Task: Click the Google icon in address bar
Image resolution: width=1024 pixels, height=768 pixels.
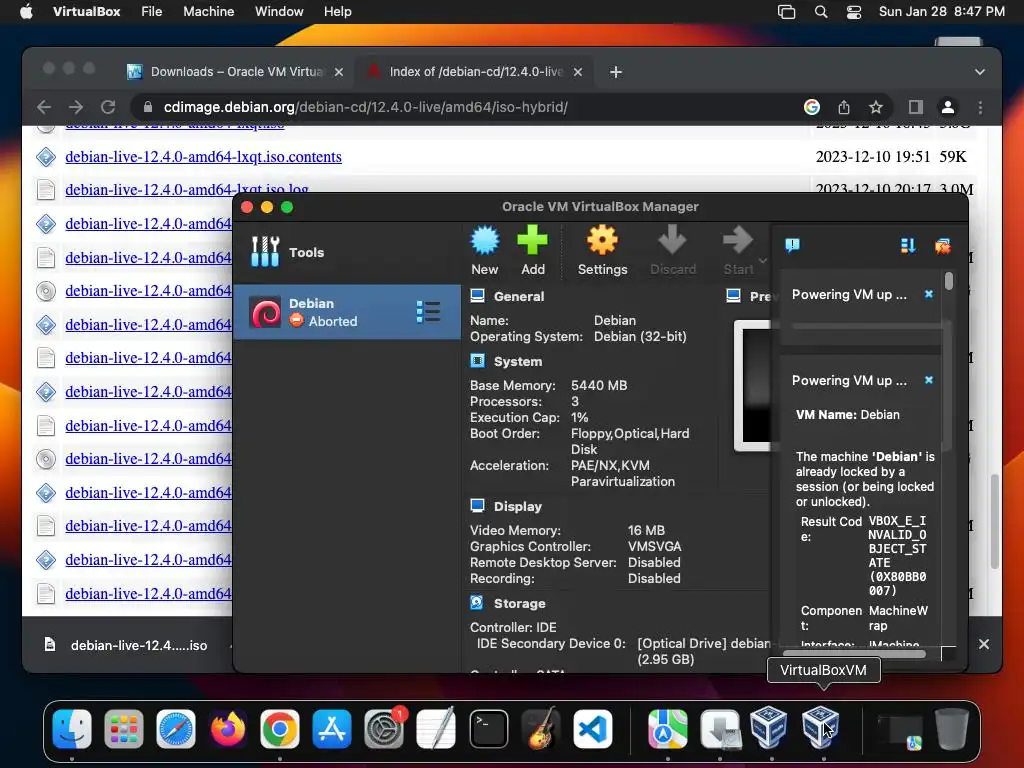Action: point(812,107)
